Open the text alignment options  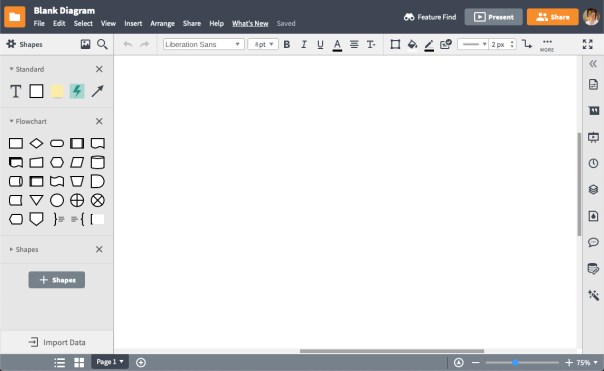(354, 44)
